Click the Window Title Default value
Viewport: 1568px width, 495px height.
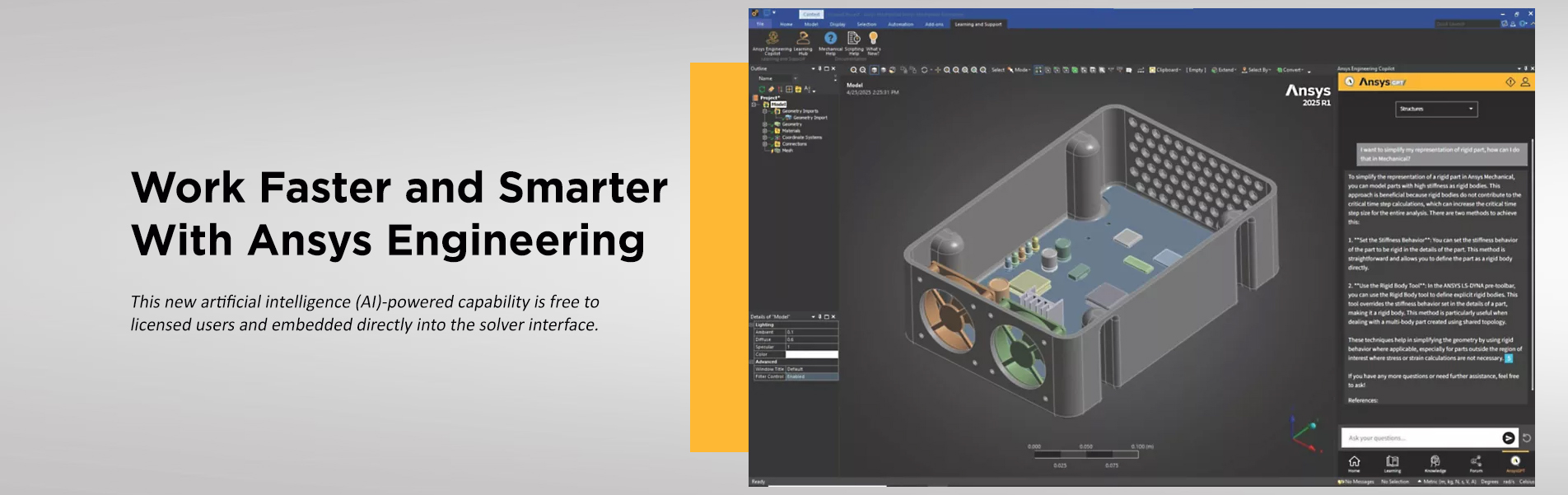812,369
